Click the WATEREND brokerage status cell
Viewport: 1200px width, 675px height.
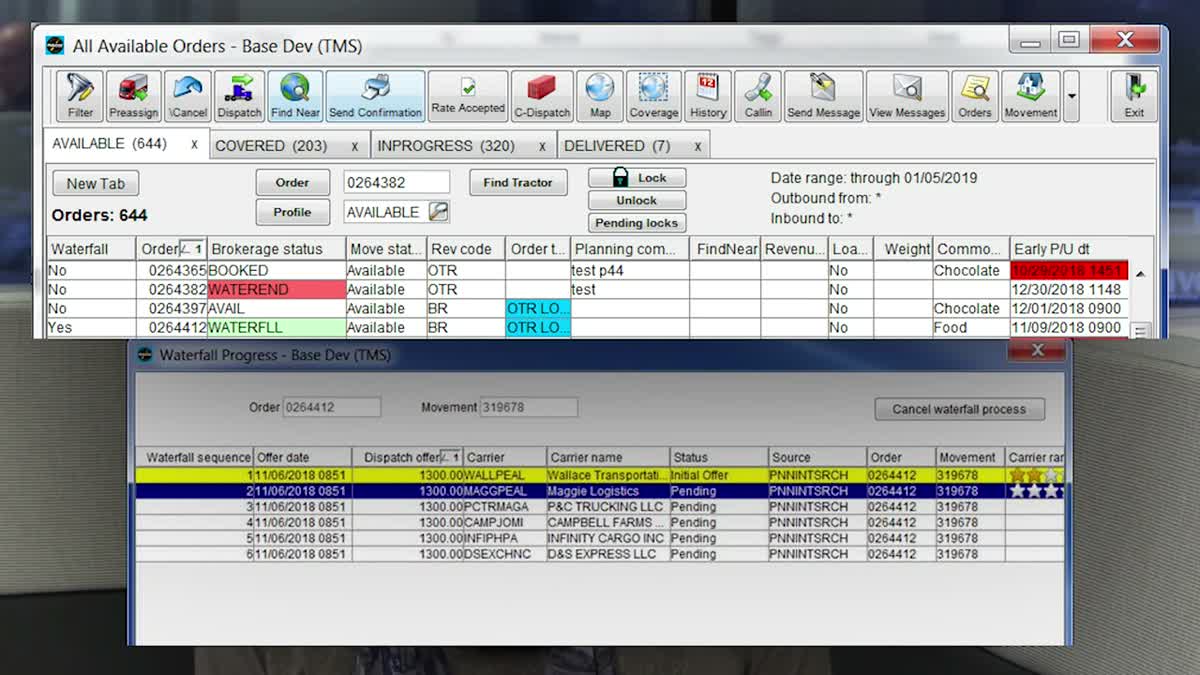[x=277, y=290]
